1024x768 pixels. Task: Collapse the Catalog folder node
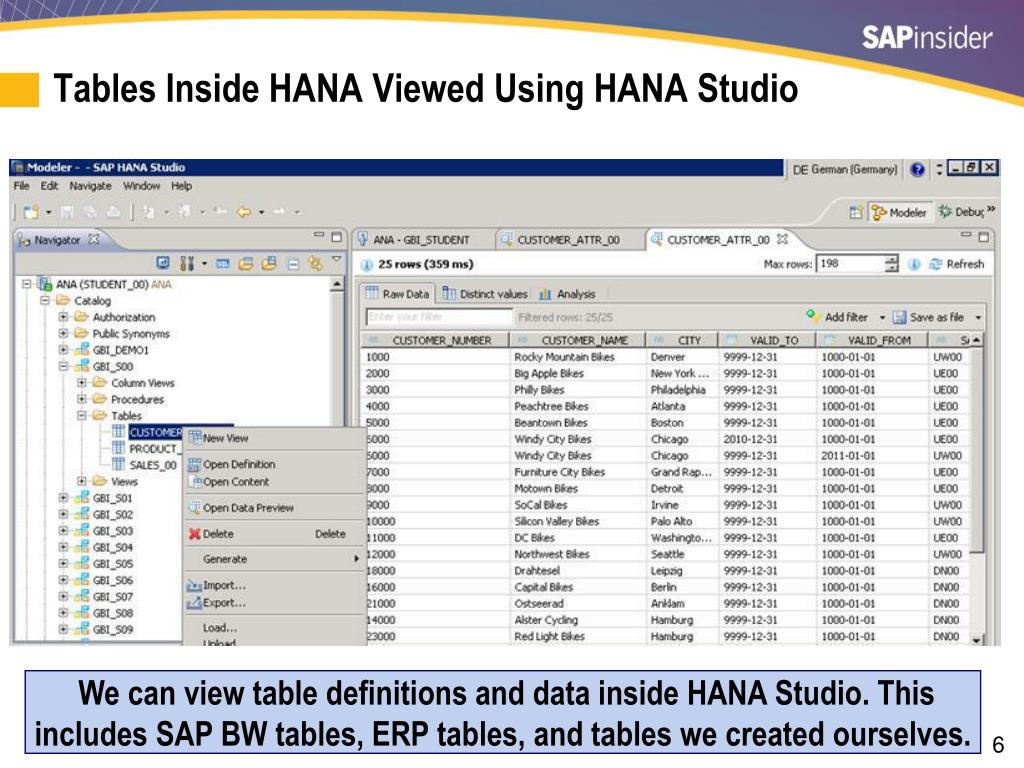(45, 300)
